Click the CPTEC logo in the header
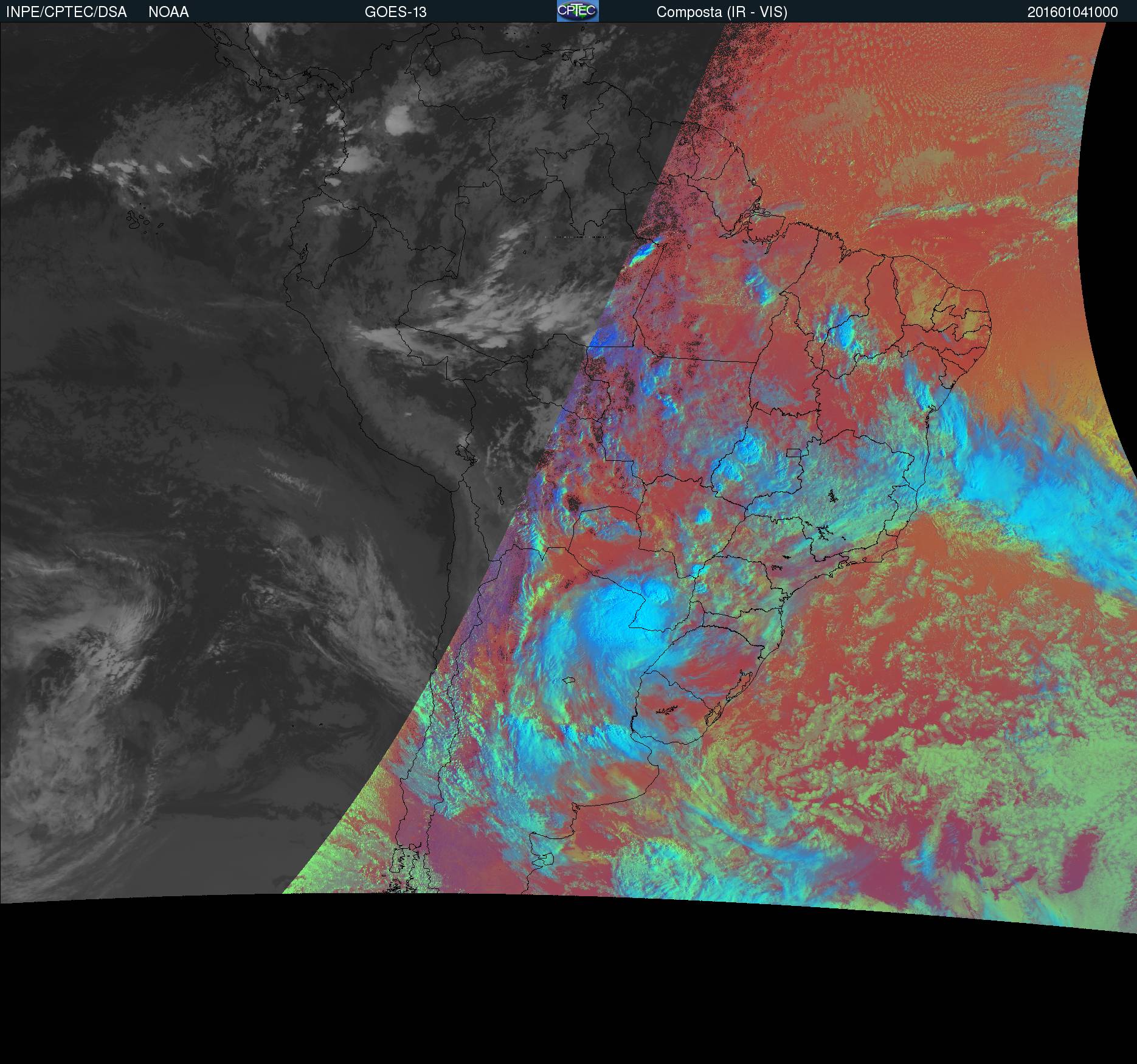The image size is (1137, 1064). point(578,11)
